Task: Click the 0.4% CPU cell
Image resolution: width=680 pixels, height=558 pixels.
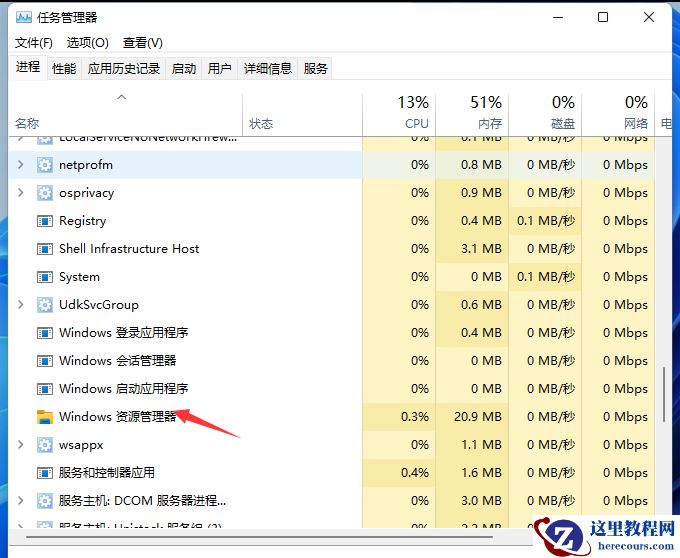Action: (399, 473)
